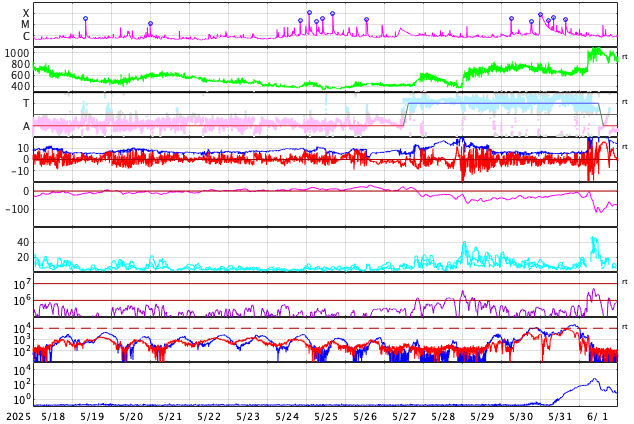
Task: Select the 5/23 date label
Action: coord(248,417)
